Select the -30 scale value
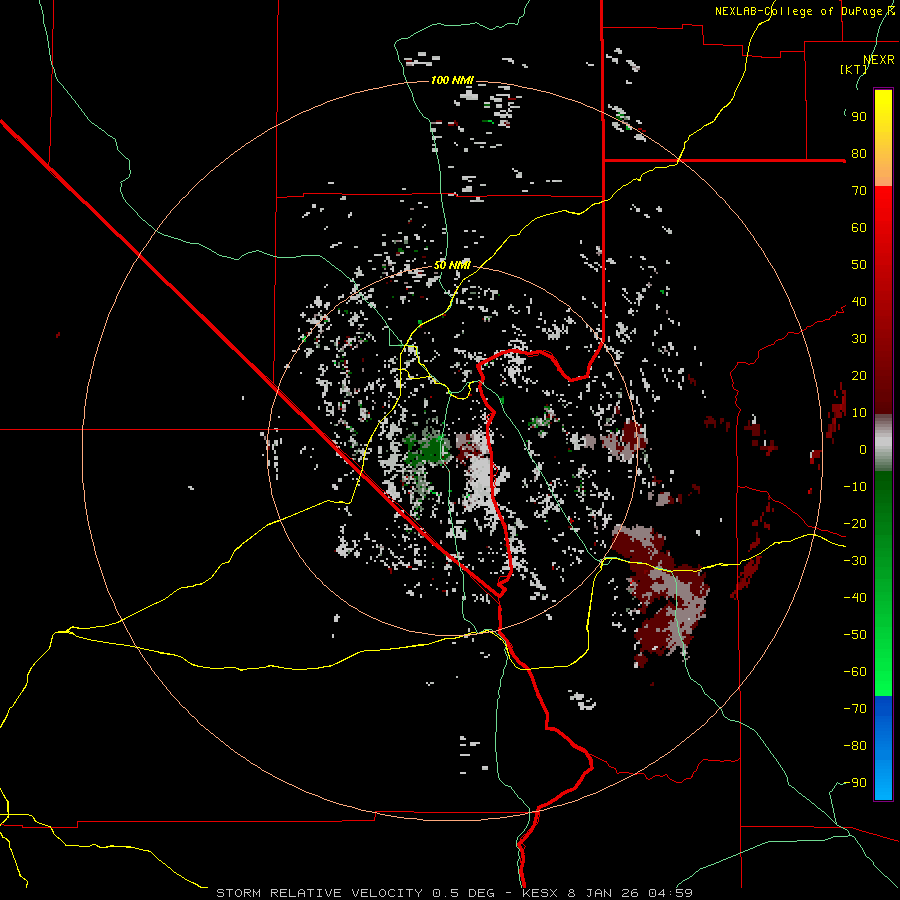 855,561
